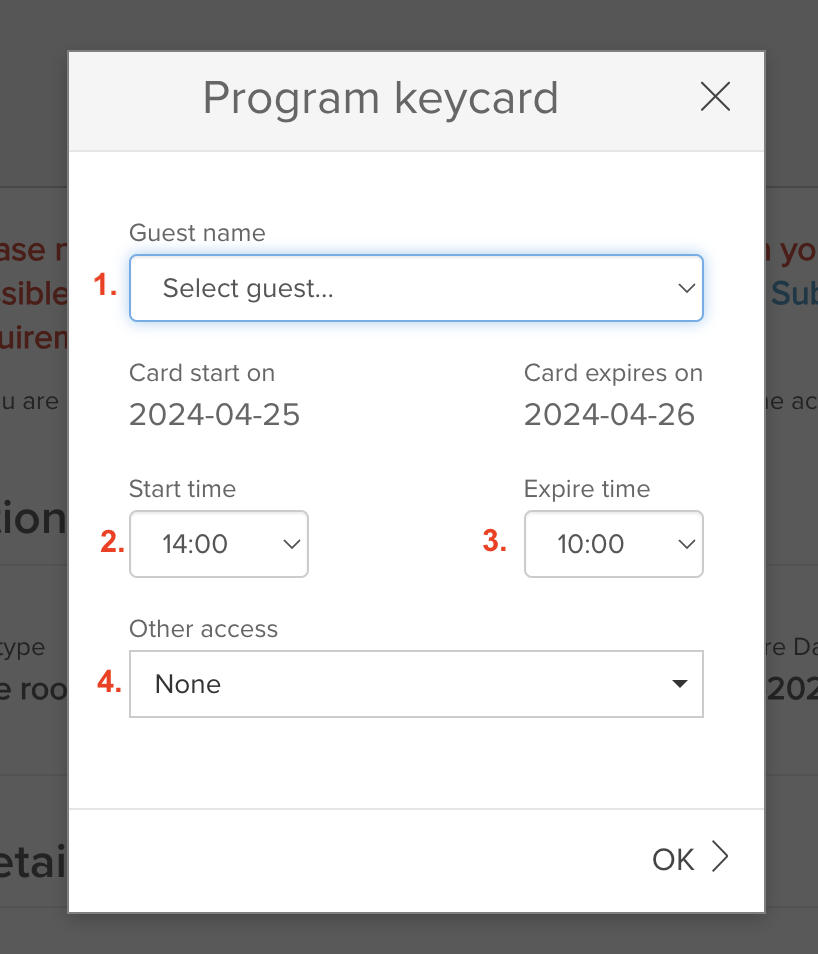Click the dropdown arrow next to None

[x=681, y=684]
